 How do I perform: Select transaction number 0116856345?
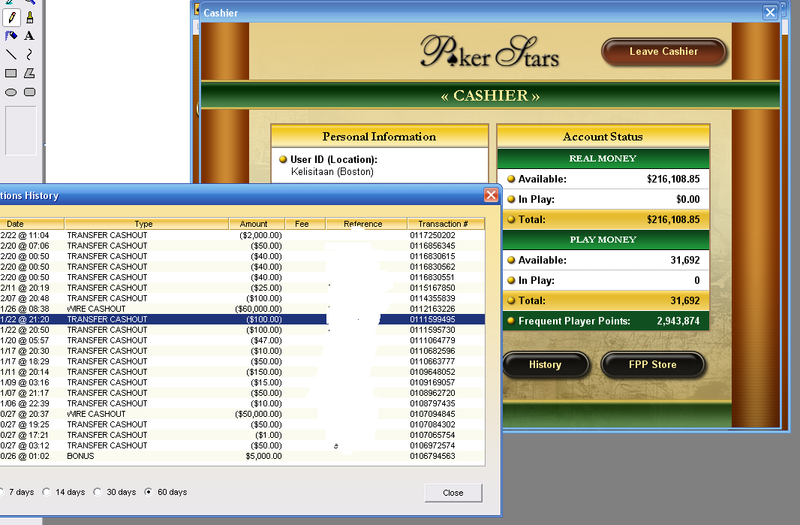pyautogui.click(x=433, y=246)
